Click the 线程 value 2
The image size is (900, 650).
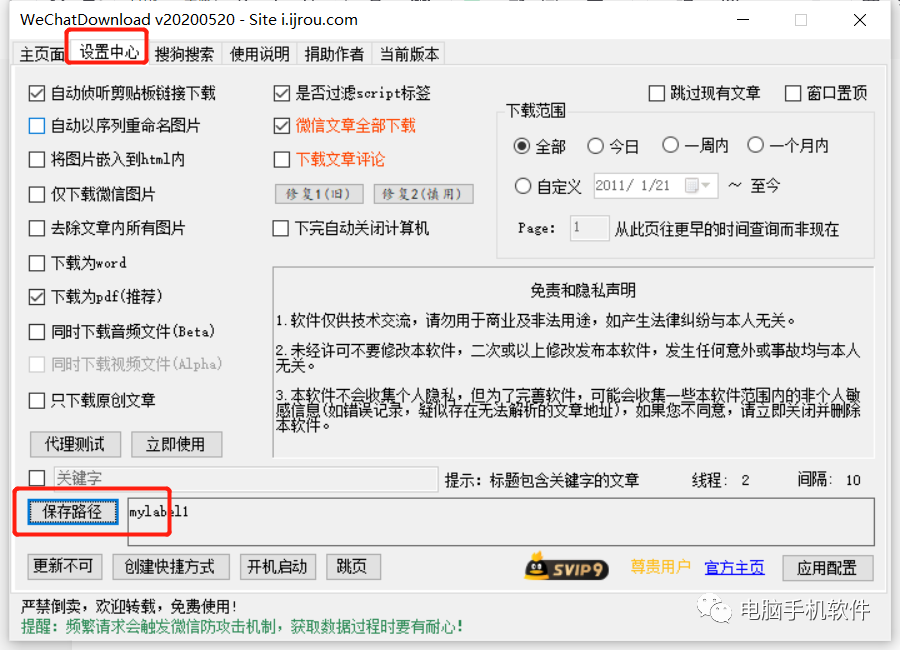(x=745, y=480)
